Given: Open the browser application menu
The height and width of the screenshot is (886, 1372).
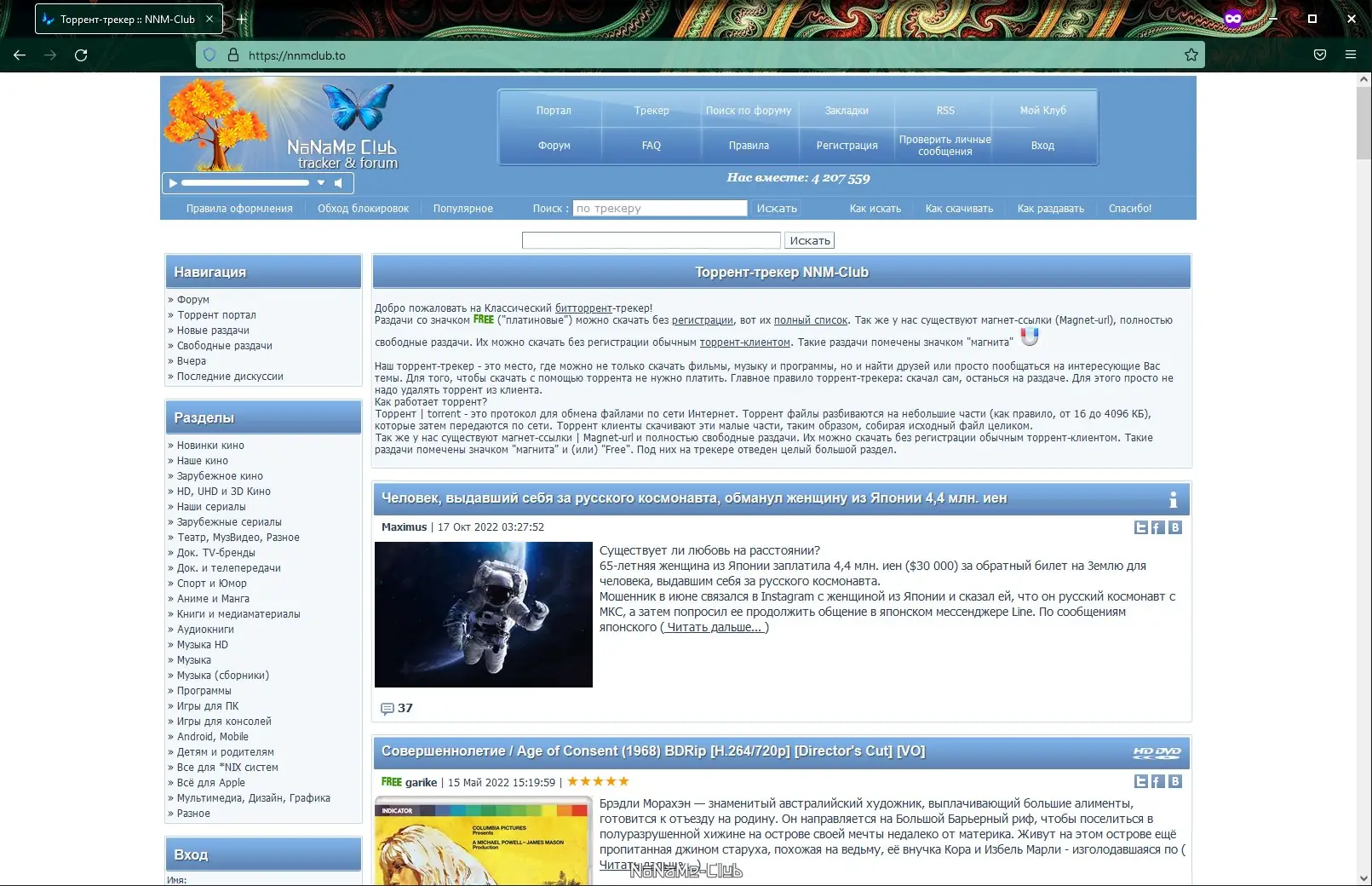Looking at the screenshot, I should coord(1350,55).
